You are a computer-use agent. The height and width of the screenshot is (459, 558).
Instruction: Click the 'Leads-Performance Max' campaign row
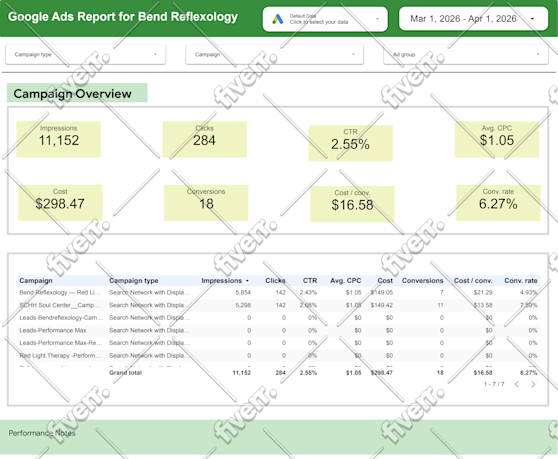278,330
